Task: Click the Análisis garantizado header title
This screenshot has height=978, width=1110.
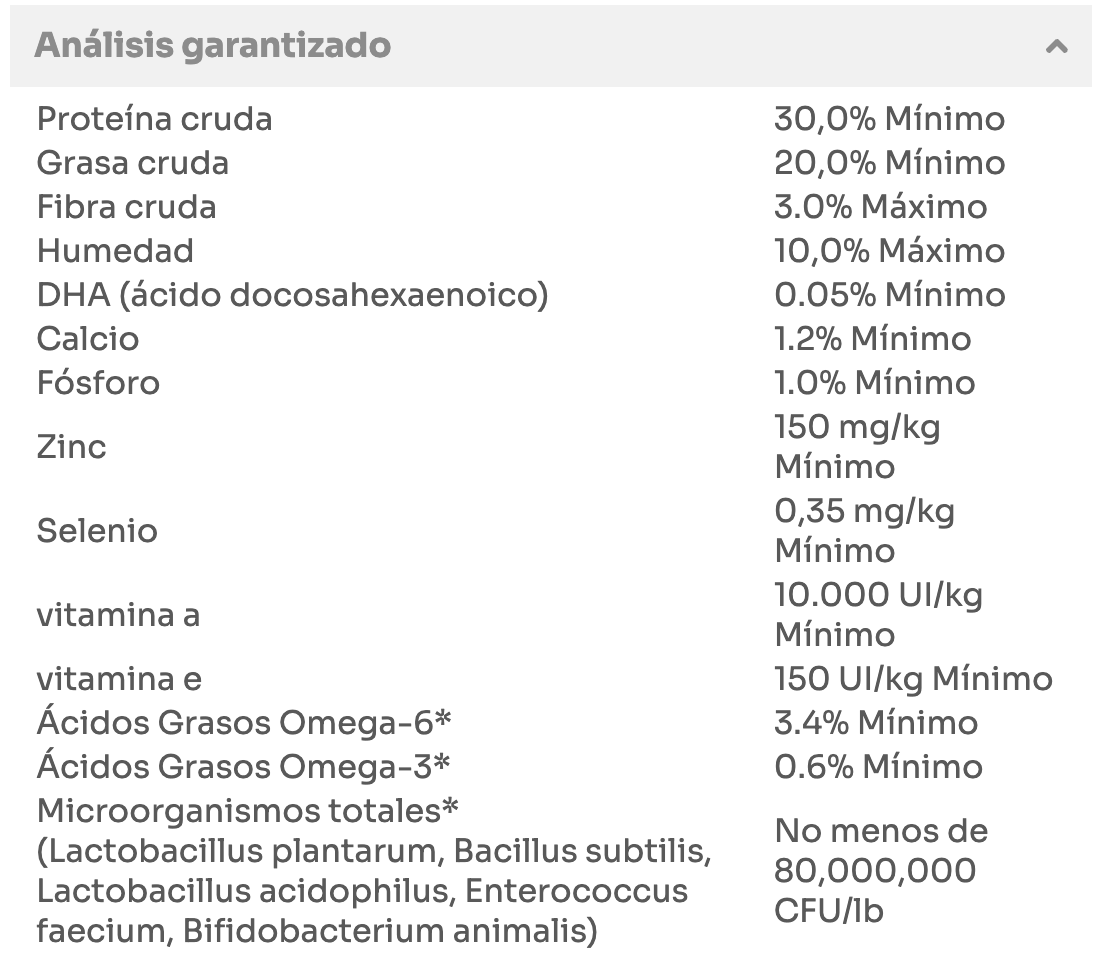Action: pyautogui.click(x=212, y=46)
